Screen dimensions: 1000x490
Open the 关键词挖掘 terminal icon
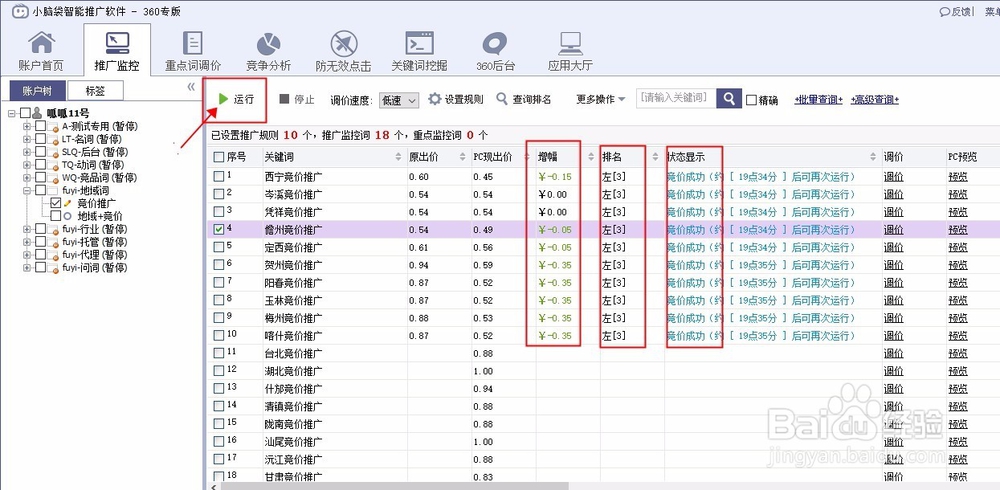click(420, 43)
